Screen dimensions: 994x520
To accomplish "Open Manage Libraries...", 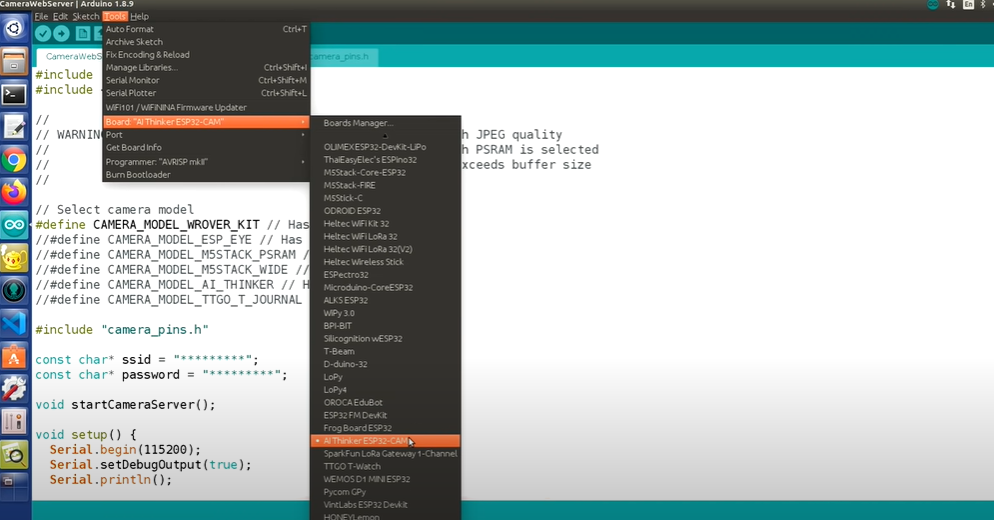I will click(x=206, y=67).
